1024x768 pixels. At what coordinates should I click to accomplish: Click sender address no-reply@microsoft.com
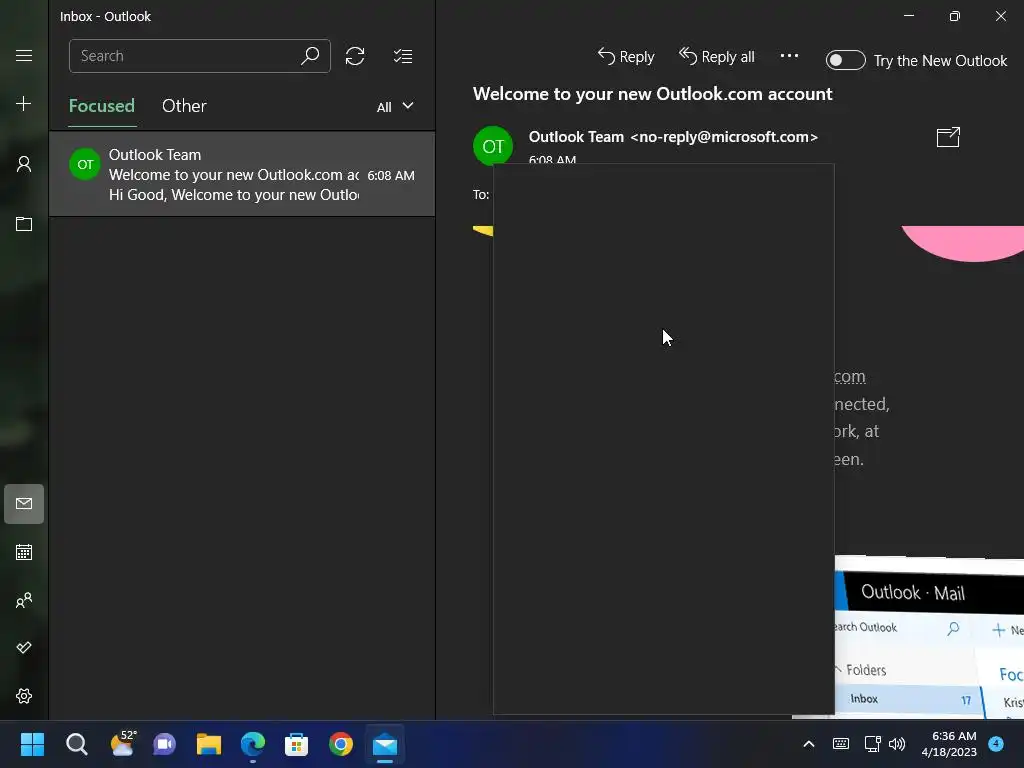coord(724,137)
